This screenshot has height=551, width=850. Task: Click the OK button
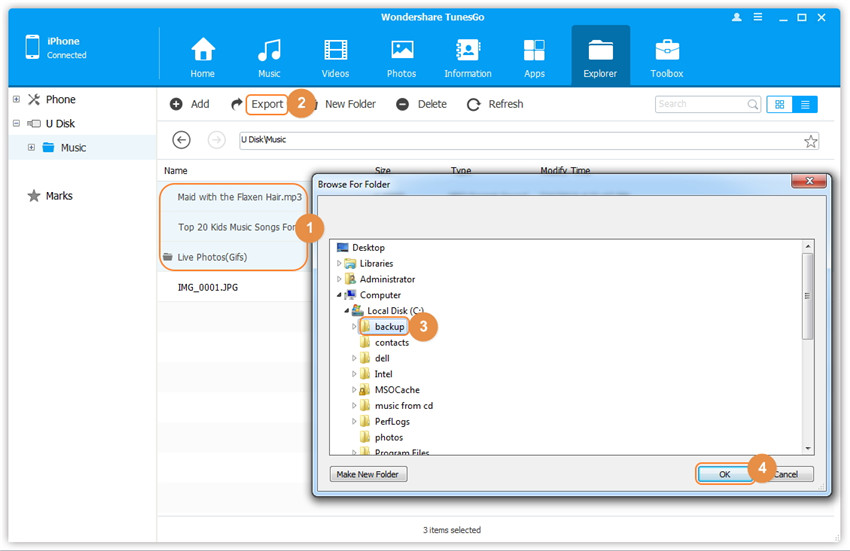724,474
